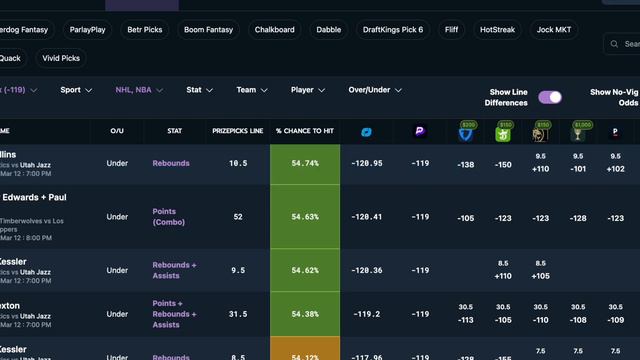The image size is (640, 360).
Task: Click the 54.62% chance-to-hit cell
Action: (x=305, y=270)
